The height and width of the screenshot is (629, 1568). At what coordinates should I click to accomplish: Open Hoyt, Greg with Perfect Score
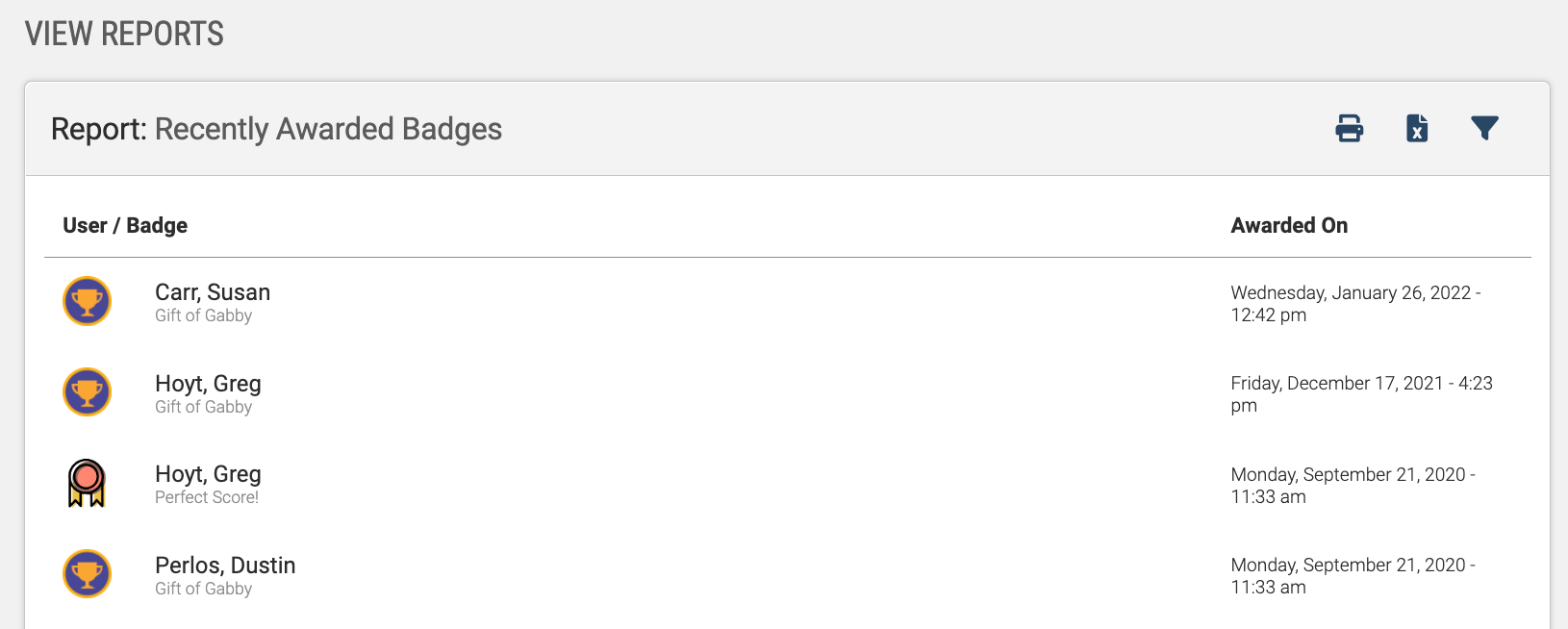pyautogui.click(x=208, y=474)
